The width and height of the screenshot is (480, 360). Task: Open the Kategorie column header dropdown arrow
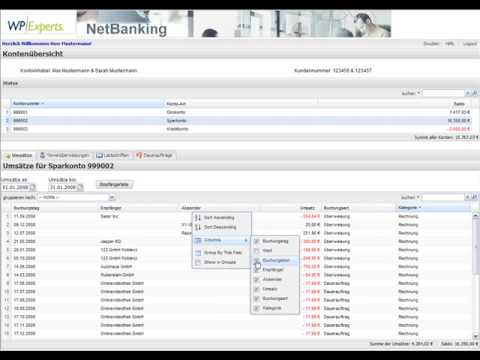coord(420,208)
